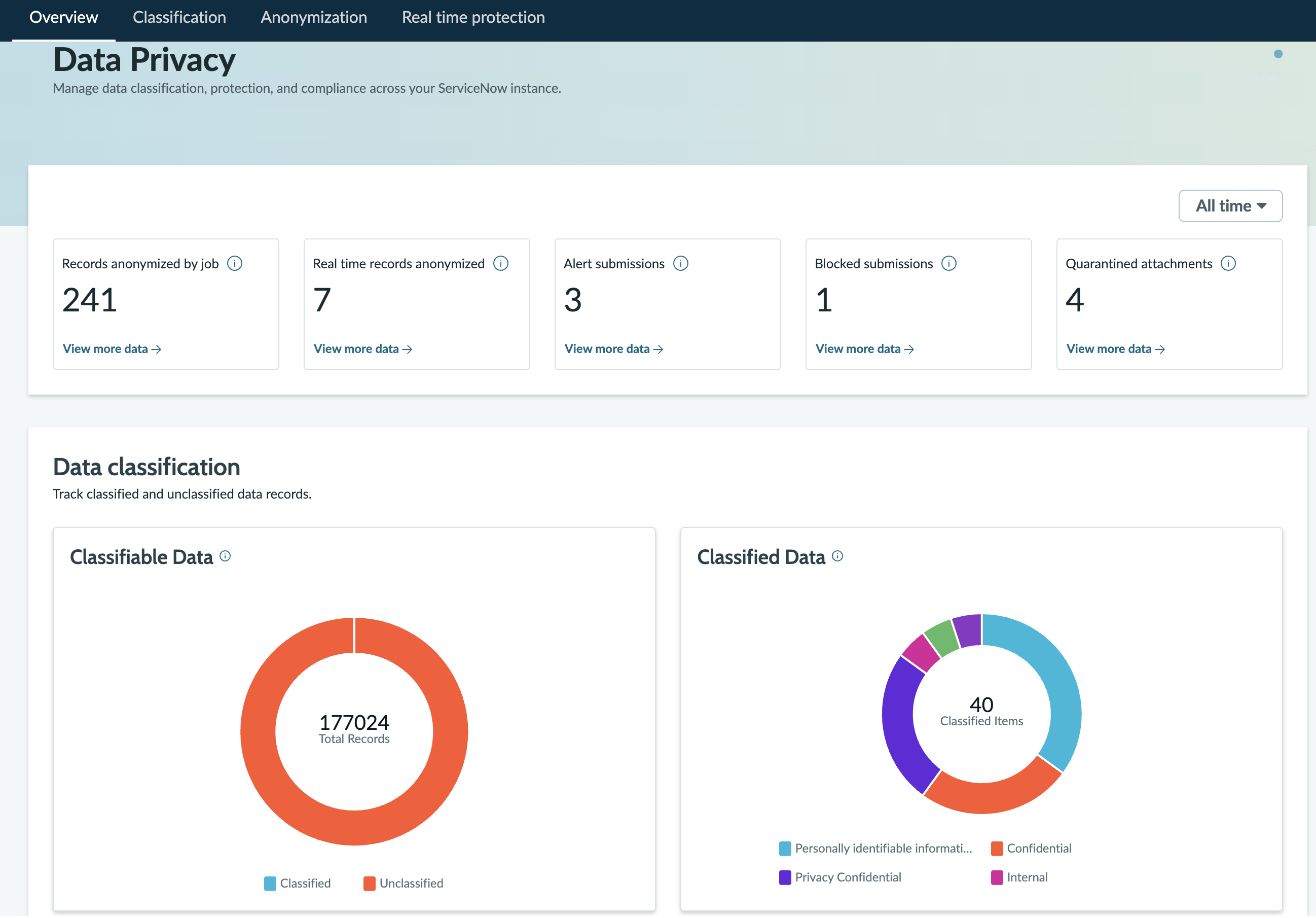Screen dimensions: 1316x918
Task: Click the 241 records anonymized value
Action: click(x=90, y=300)
